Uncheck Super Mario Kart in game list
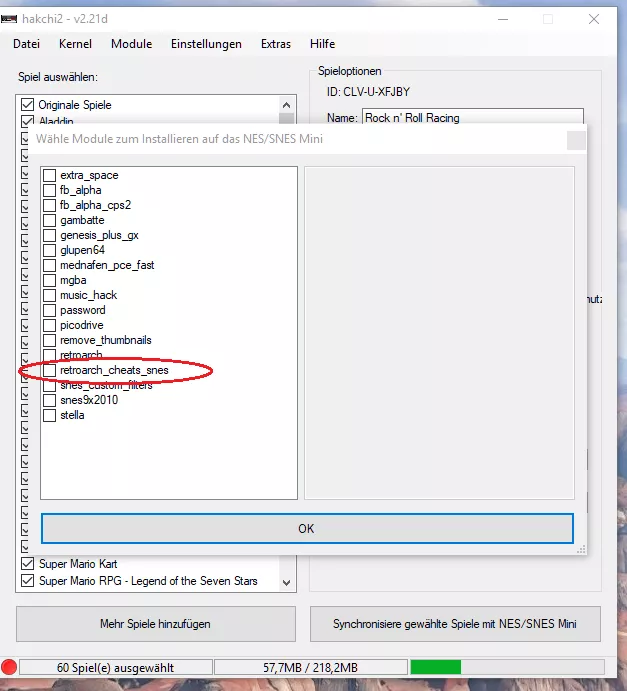Screen dimensions: 627x691 tap(28, 564)
